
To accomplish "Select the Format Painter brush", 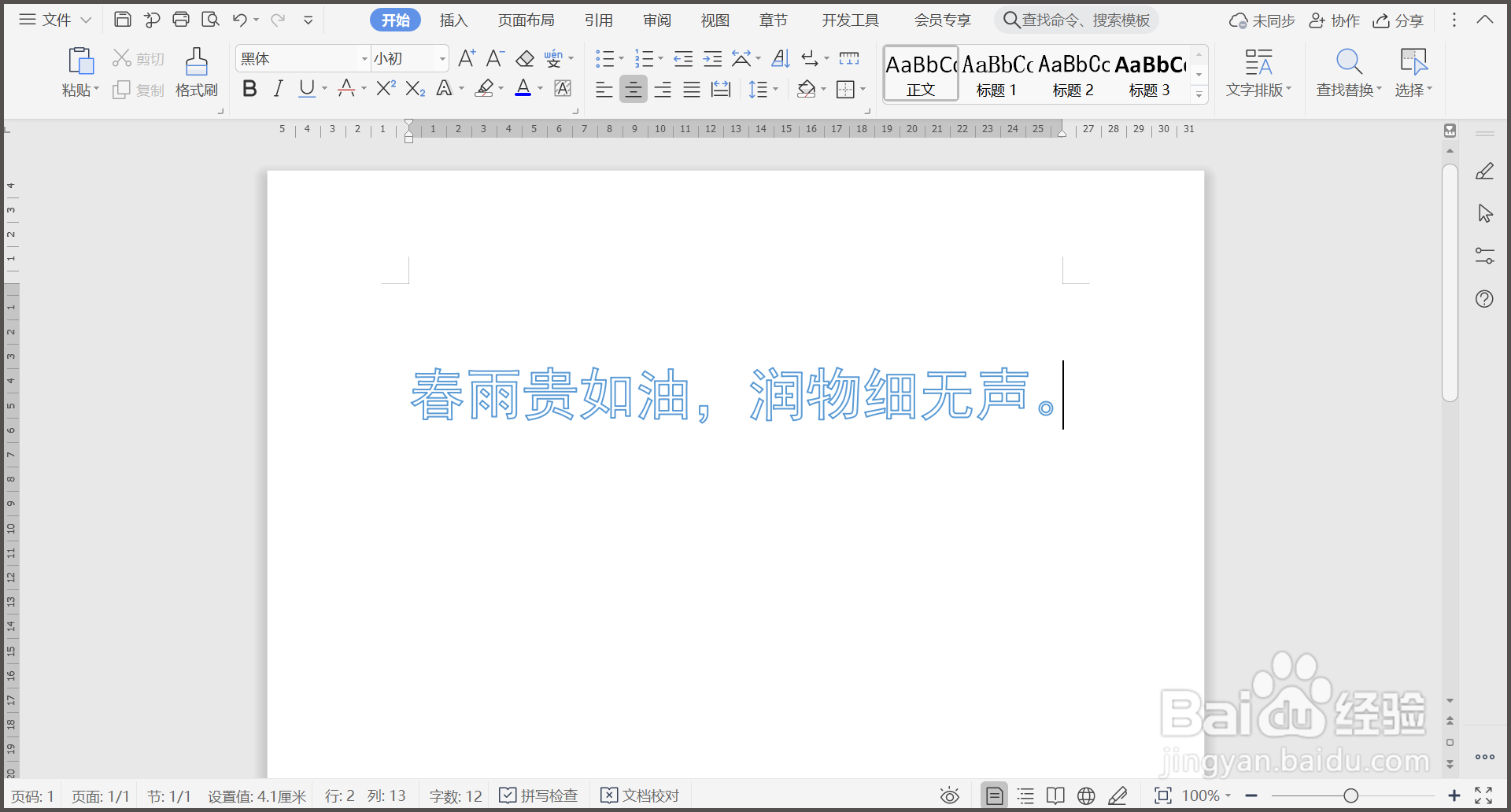I will pyautogui.click(x=197, y=61).
